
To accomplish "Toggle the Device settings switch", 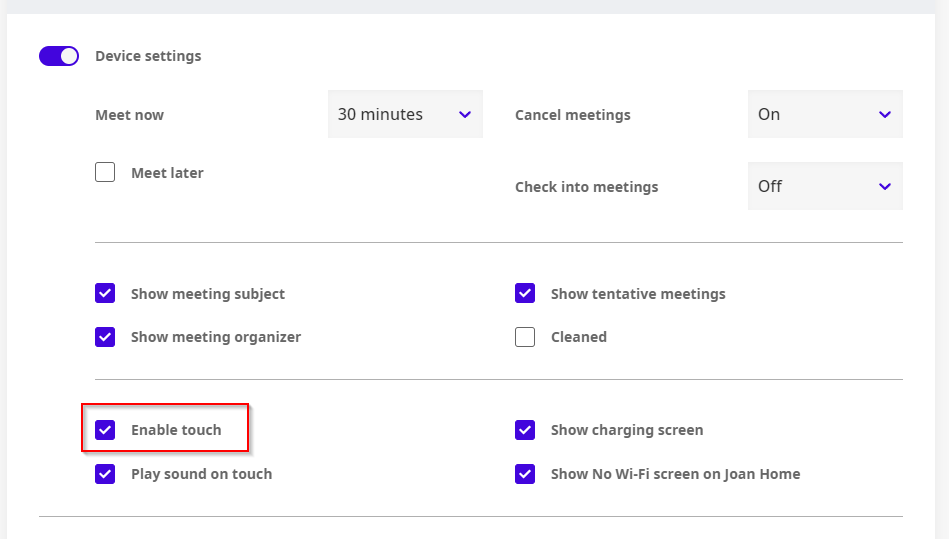I will click(59, 56).
